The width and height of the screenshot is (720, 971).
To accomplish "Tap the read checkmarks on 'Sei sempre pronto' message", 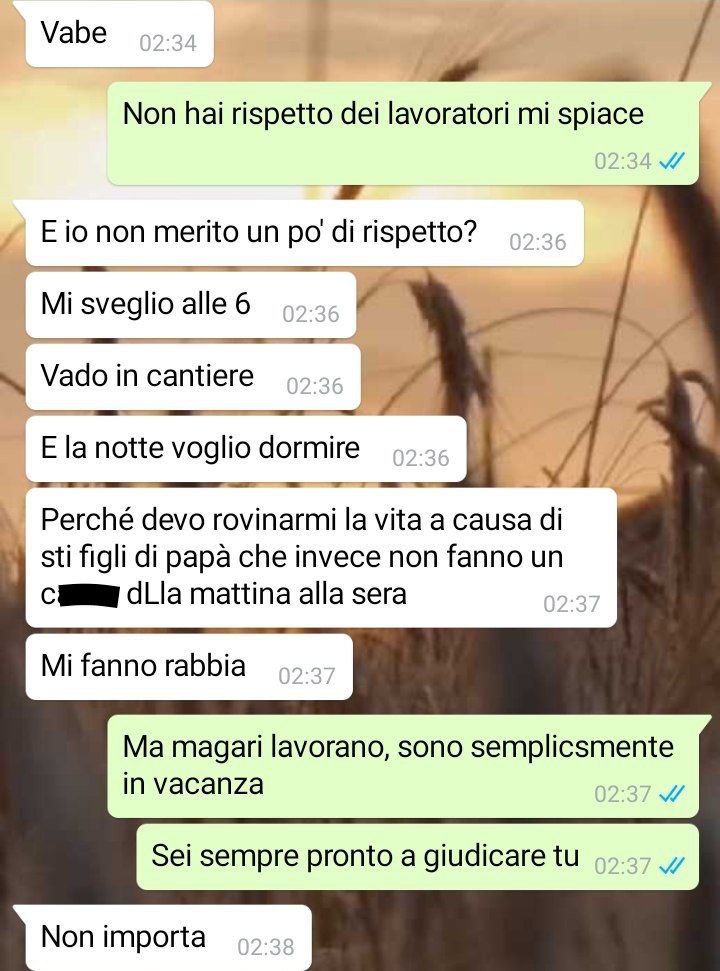I will (x=671, y=866).
